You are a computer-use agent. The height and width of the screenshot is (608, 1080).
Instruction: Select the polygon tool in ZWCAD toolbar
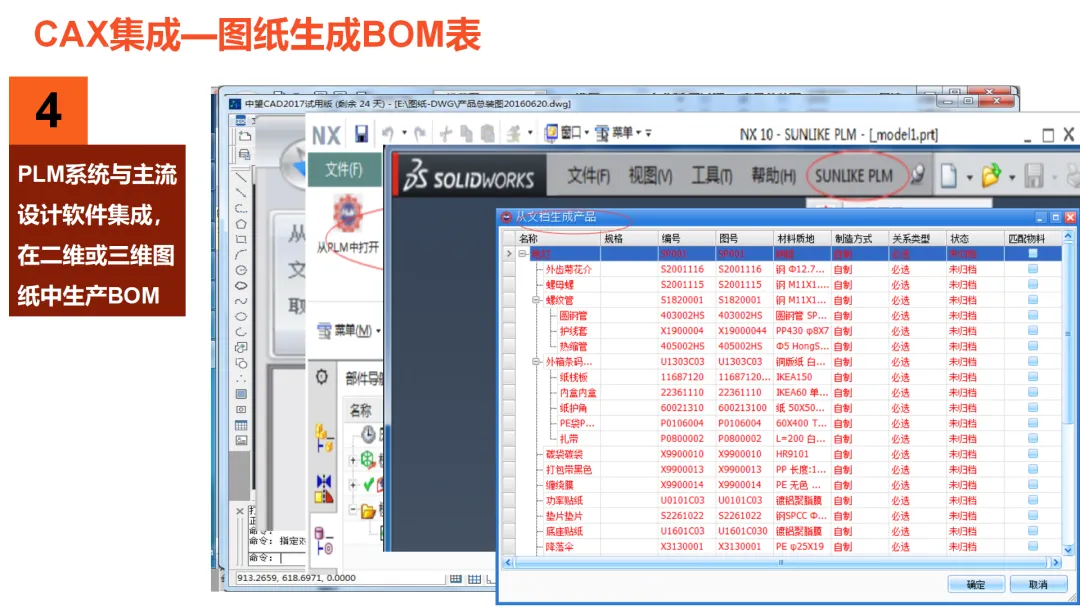coord(241,224)
